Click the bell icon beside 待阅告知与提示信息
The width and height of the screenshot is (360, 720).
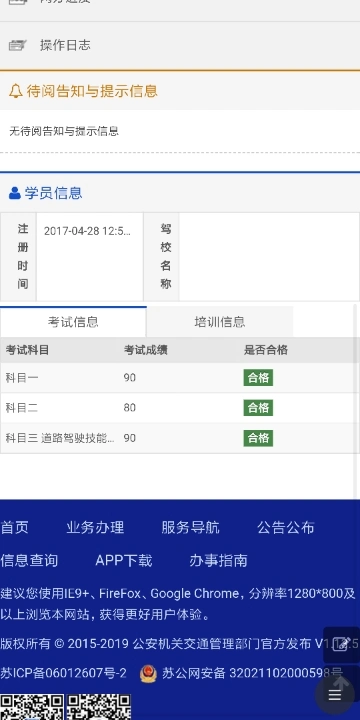point(16,90)
